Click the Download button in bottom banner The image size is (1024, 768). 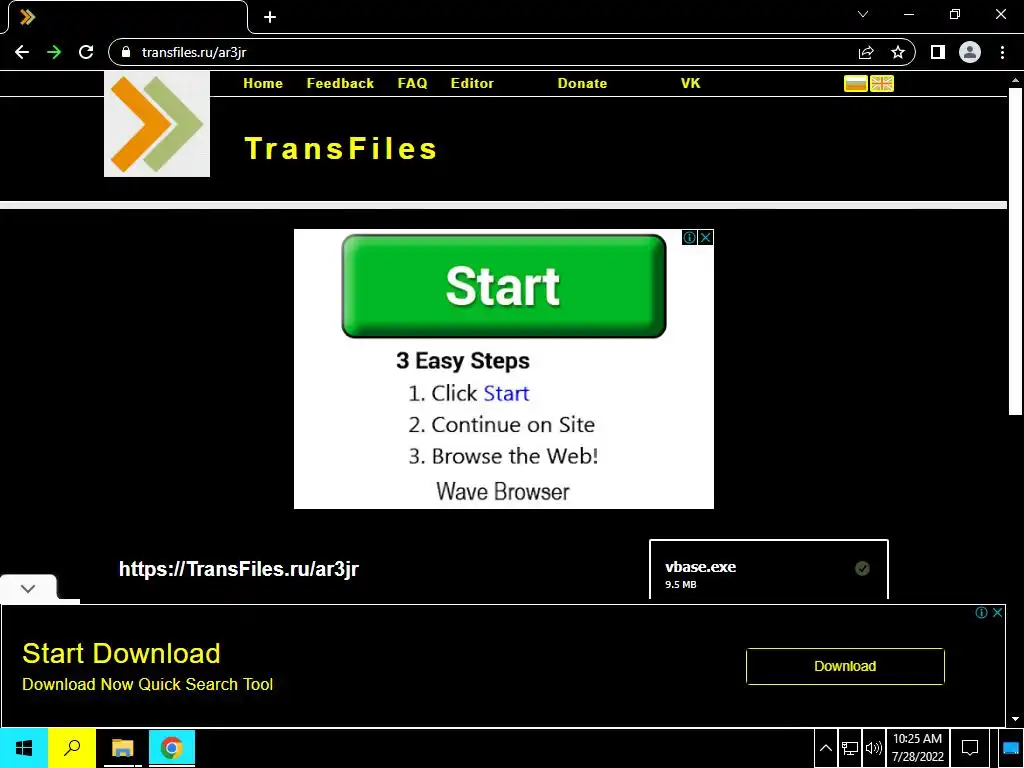coord(845,666)
